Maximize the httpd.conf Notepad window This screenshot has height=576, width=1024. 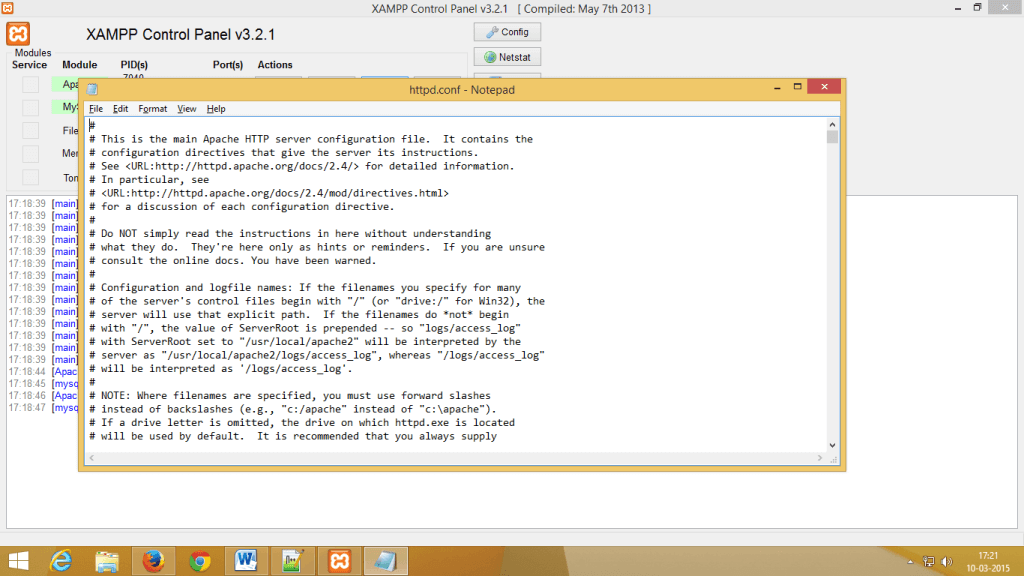[x=797, y=87]
